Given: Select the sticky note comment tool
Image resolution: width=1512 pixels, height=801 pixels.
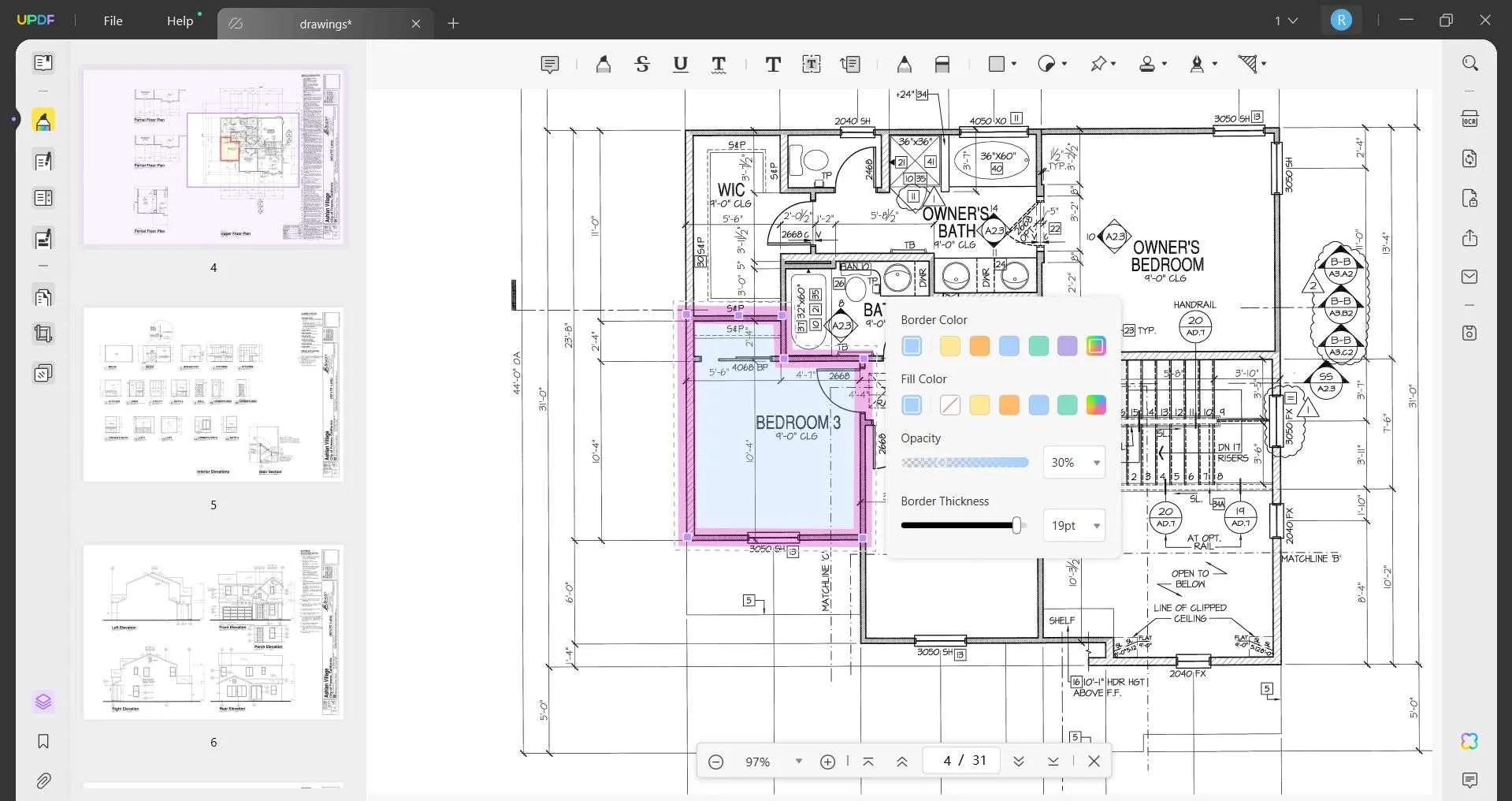Looking at the screenshot, I should point(550,65).
